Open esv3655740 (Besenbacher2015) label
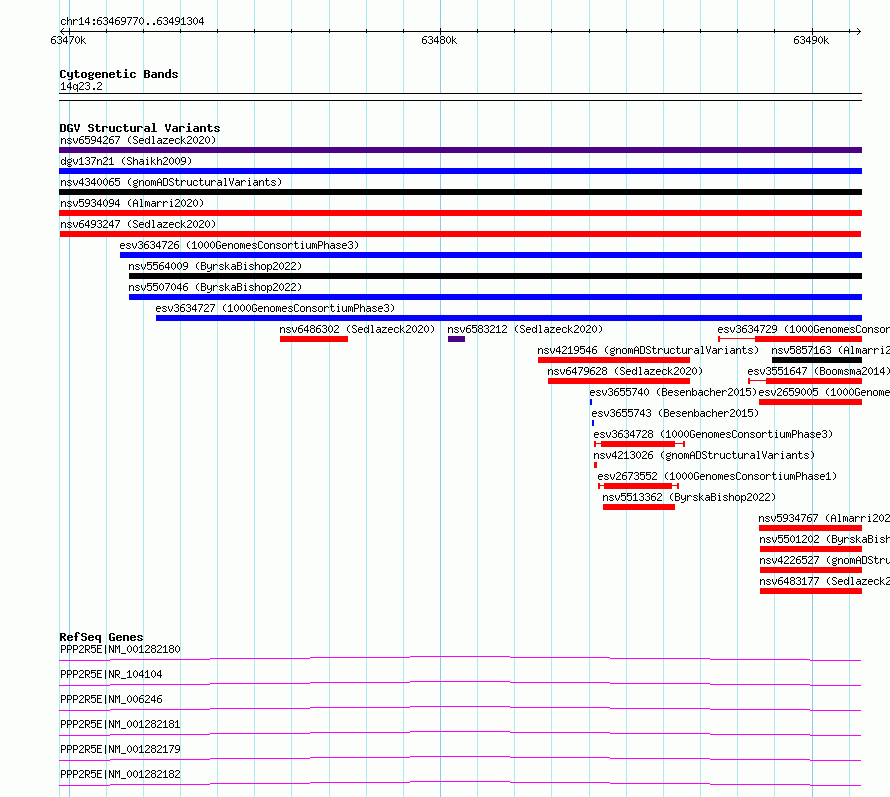 (673, 392)
